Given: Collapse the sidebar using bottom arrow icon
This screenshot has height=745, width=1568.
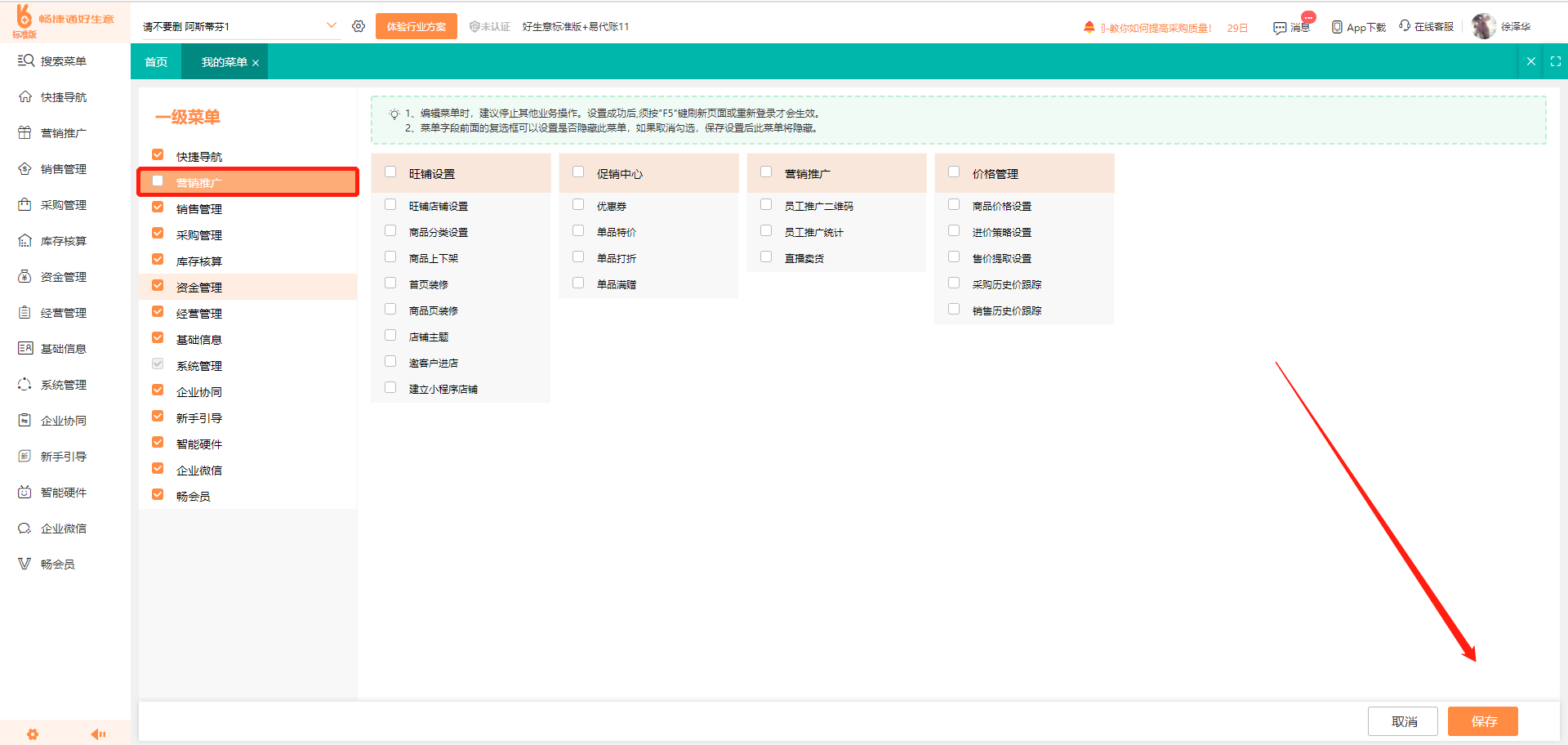Looking at the screenshot, I should pyautogui.click(x=98, y=734).
